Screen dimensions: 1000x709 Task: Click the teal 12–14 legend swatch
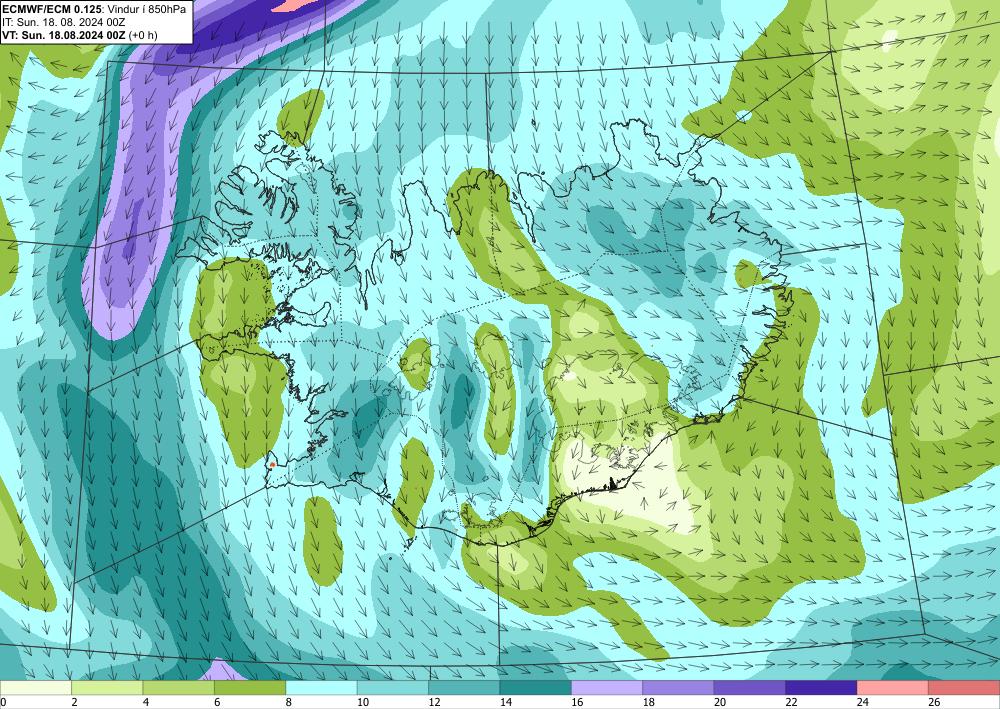click(464, 688)
